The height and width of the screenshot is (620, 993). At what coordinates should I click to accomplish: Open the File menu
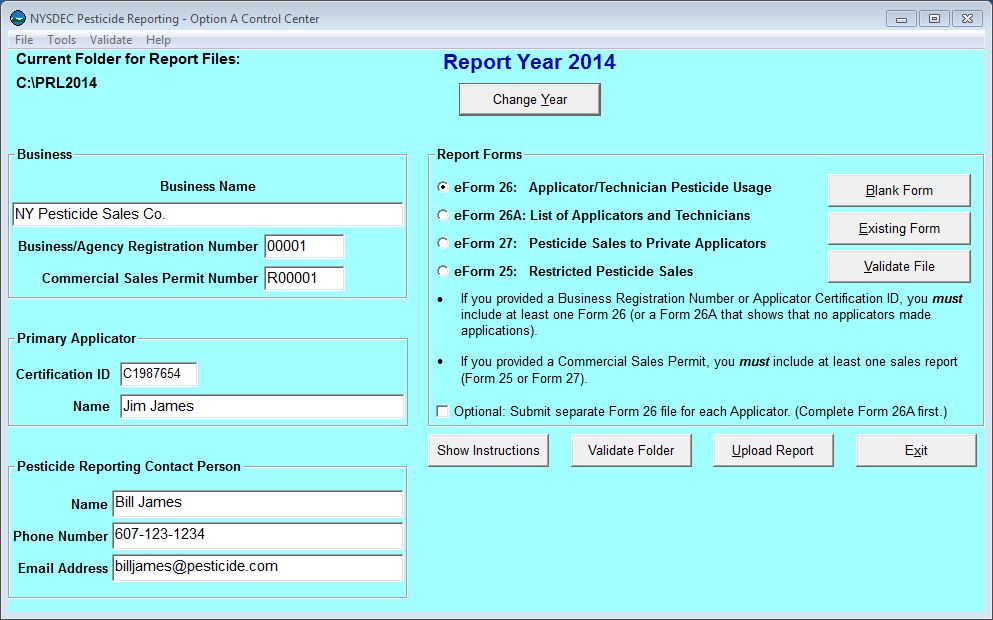pyautogui.click(x=24, y=40)
